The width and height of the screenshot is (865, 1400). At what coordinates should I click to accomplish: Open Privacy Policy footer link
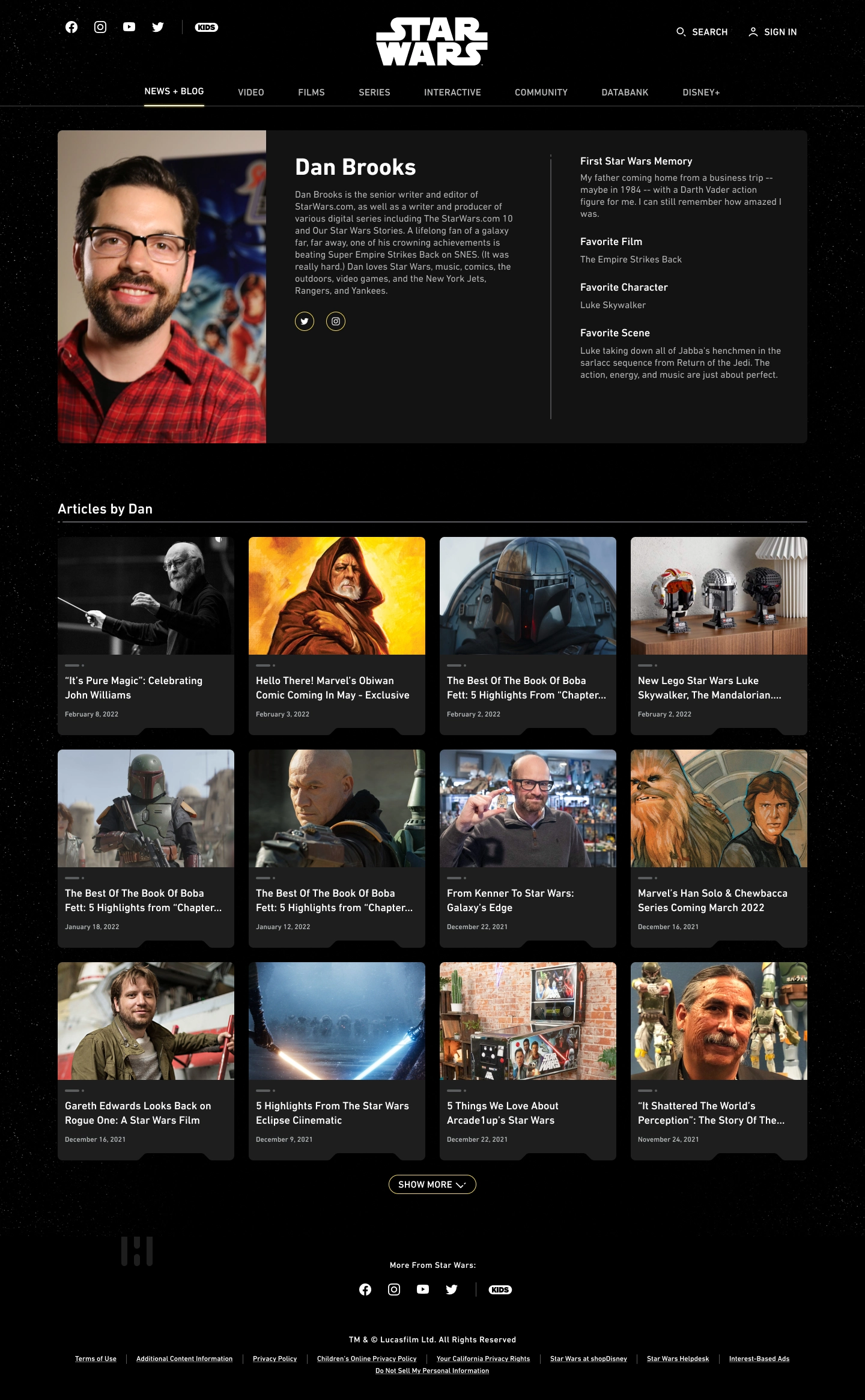[275, 1359]
